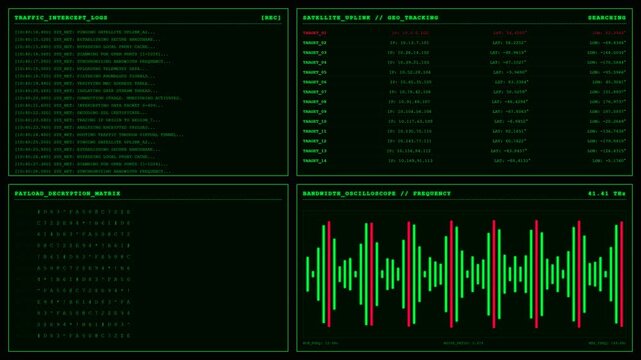The width and height of the screenshot is (641, 360).
Task: Click the LAT value in TARGET_05 row
Action: [x=510, y=72]
